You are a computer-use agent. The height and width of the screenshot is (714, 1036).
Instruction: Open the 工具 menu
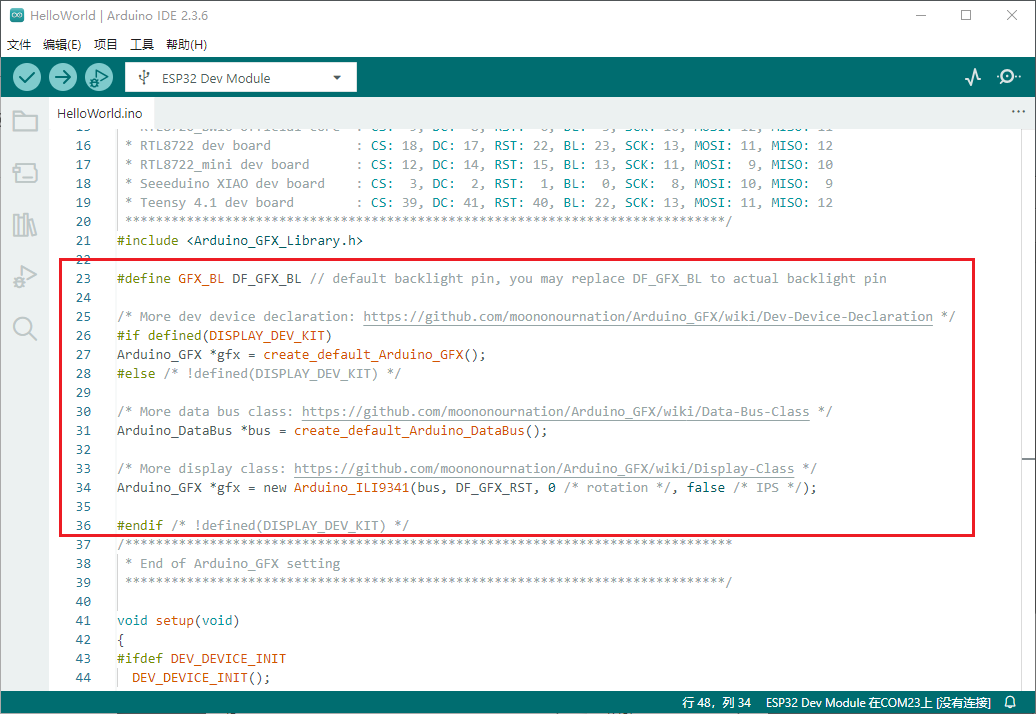(142, 44)
